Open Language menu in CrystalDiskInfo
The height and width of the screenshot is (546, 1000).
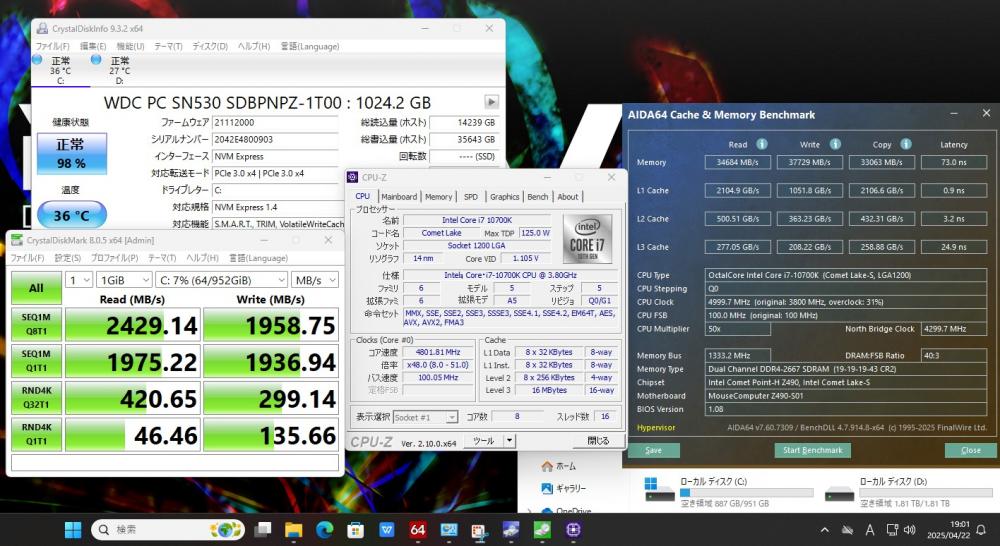309,46
